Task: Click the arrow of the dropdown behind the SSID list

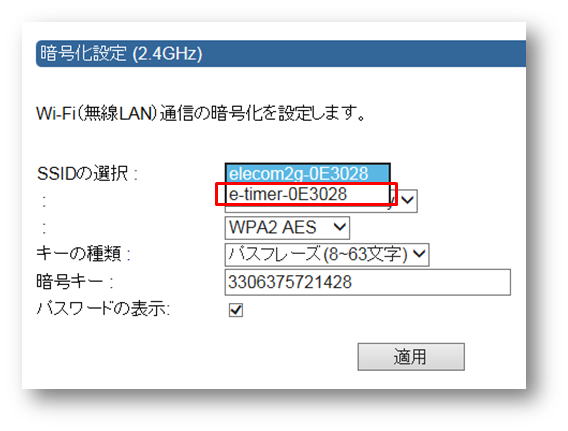Action: tap(408, 200)
